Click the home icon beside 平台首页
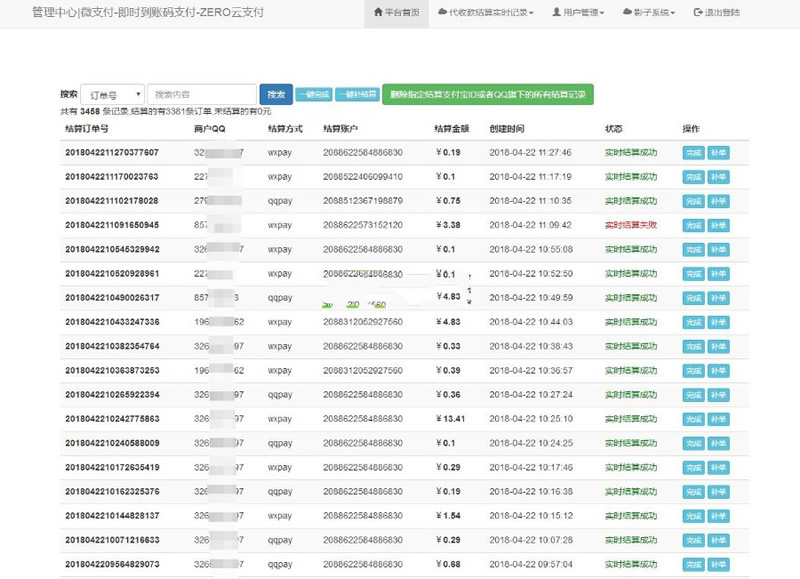Image resolution: width=800 pixels, height=579 pixels. tap(378, 13)
